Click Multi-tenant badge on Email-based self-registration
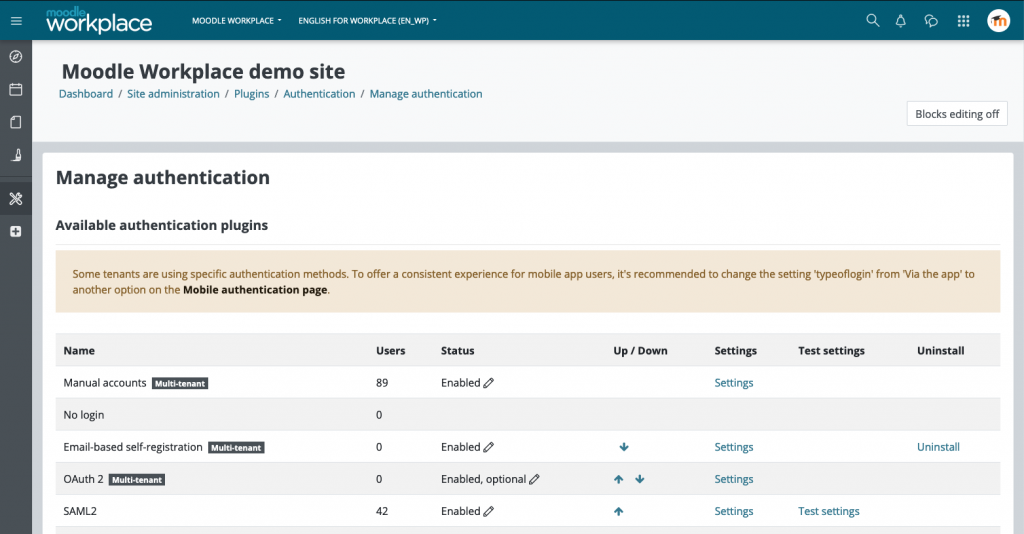The width and height of the screenshot is (1024, 534). point(236,448)
